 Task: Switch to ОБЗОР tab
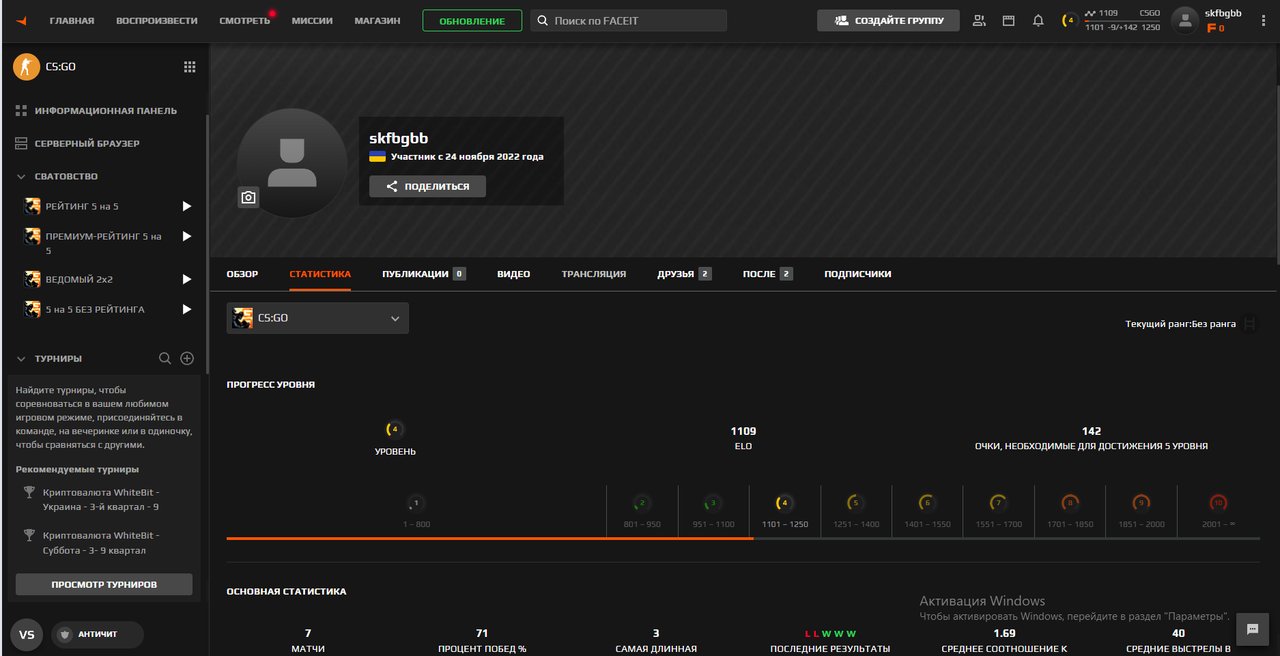[242, 274]
